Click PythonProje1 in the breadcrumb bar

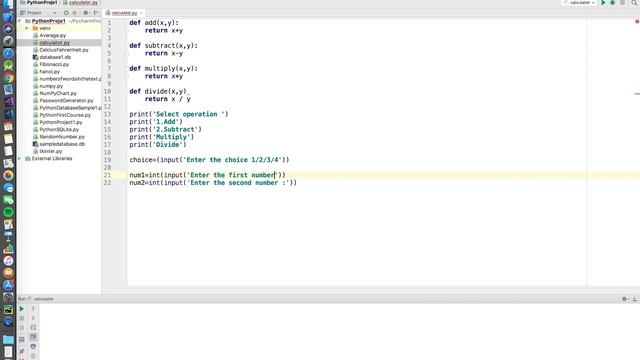38,2
